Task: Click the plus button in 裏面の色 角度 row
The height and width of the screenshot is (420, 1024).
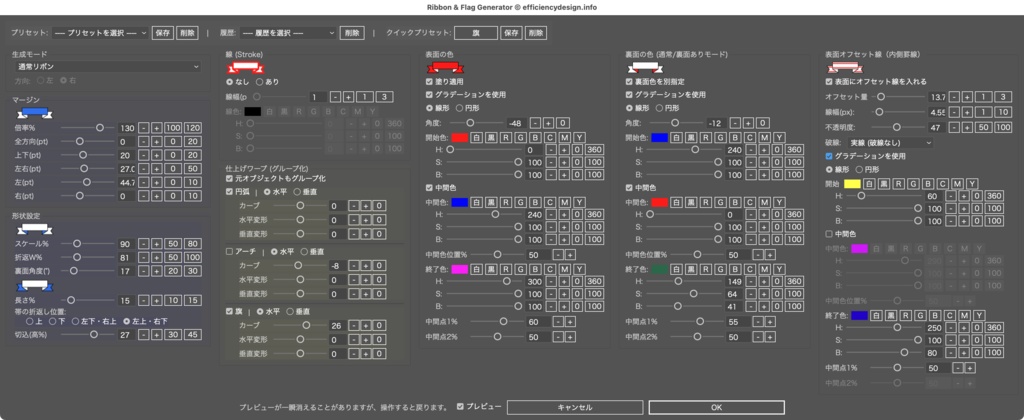Action: [748, 123]
